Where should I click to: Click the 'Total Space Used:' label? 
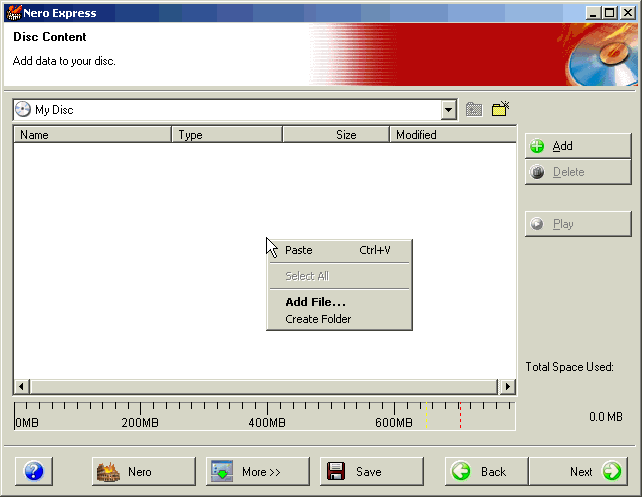569,367
